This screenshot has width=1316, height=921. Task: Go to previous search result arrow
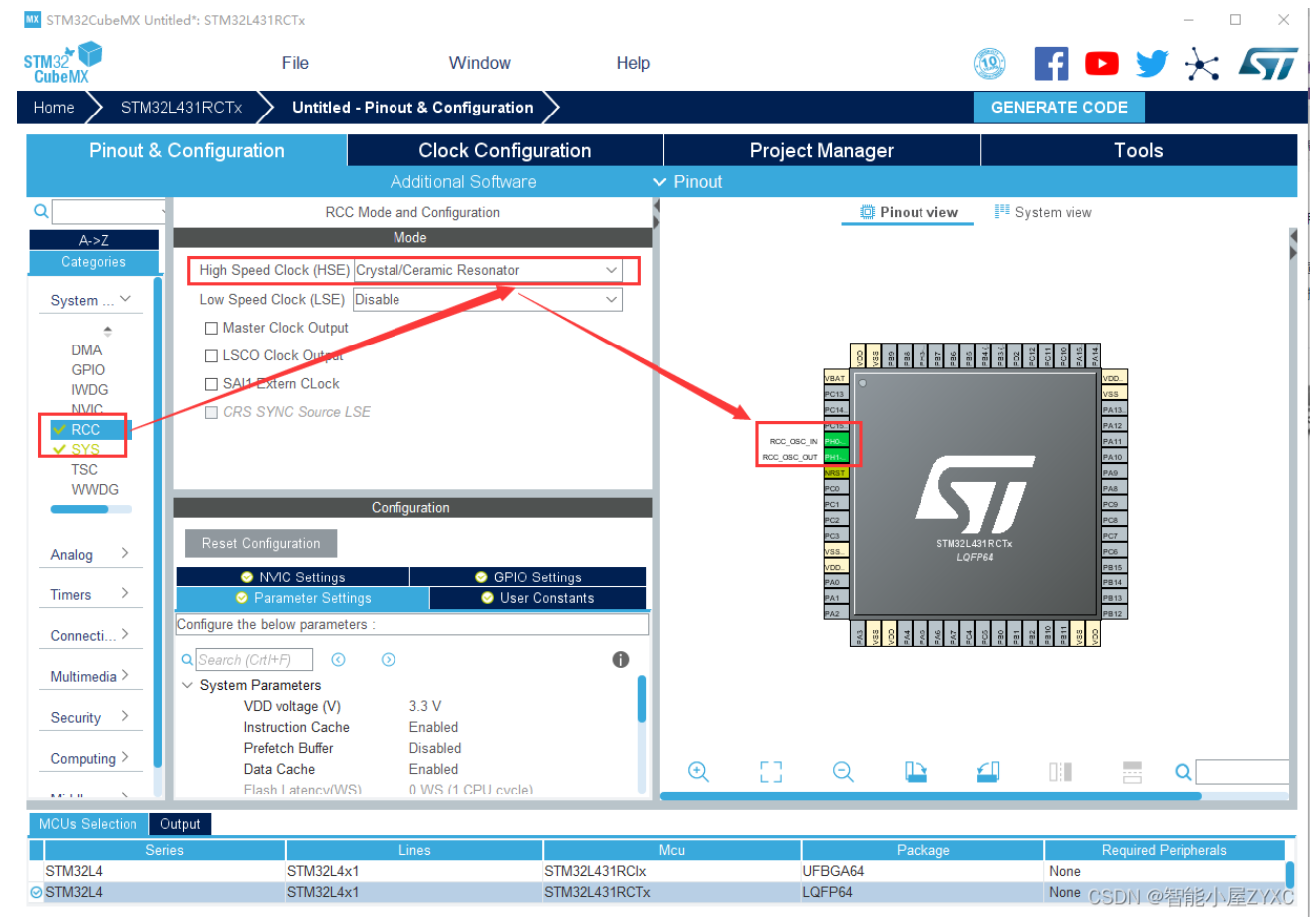[x=338, y=659]
